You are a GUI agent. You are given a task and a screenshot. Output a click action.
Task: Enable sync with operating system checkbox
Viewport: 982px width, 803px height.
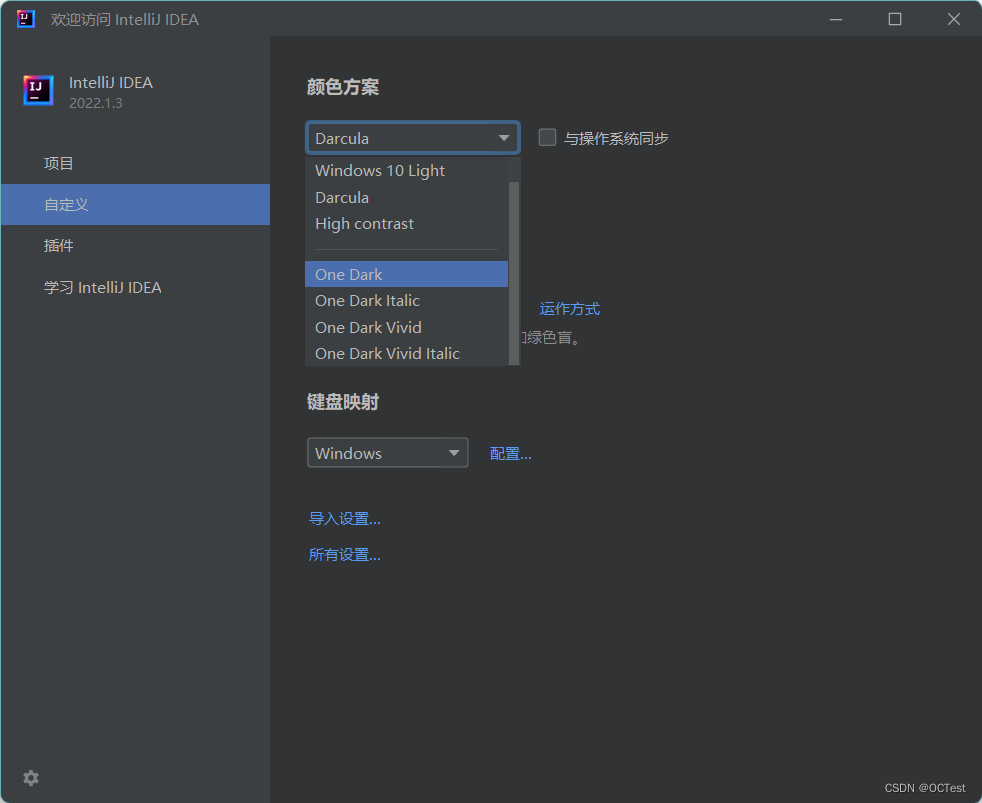[x=547, y=137]
